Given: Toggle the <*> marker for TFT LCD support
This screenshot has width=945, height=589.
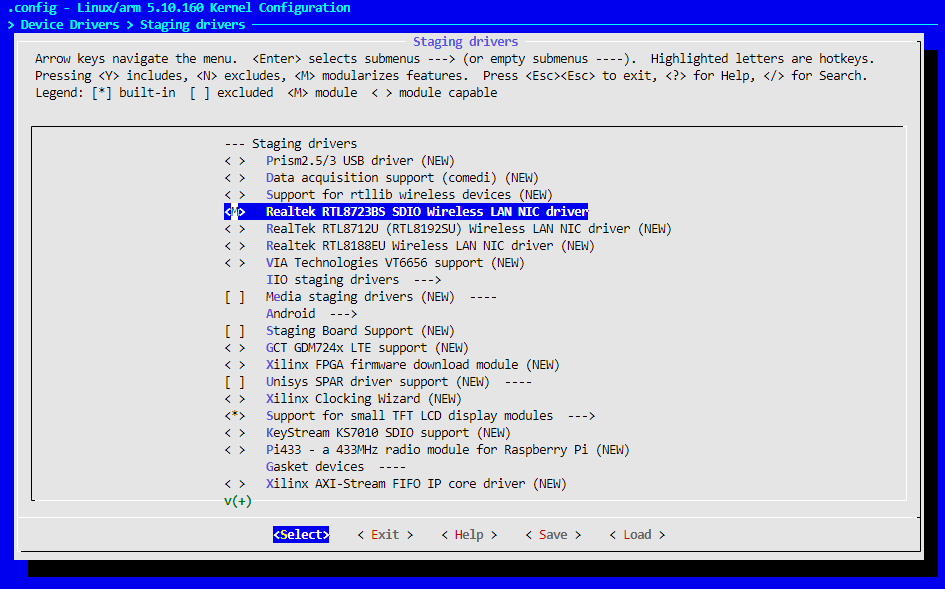Looking at the screenshot, I should coord(235,415).
